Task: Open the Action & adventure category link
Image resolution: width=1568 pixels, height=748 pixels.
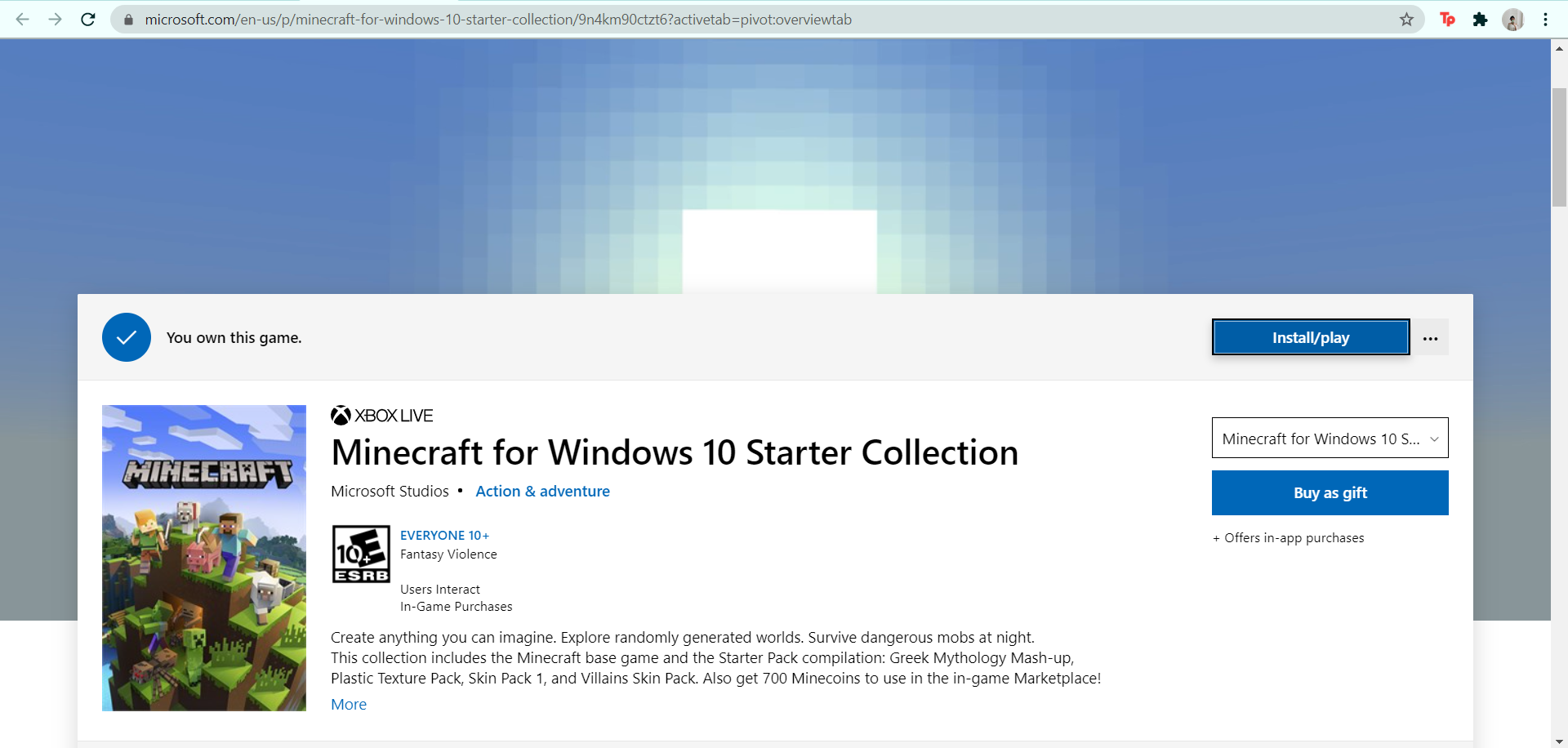Action: coord(542,491)
